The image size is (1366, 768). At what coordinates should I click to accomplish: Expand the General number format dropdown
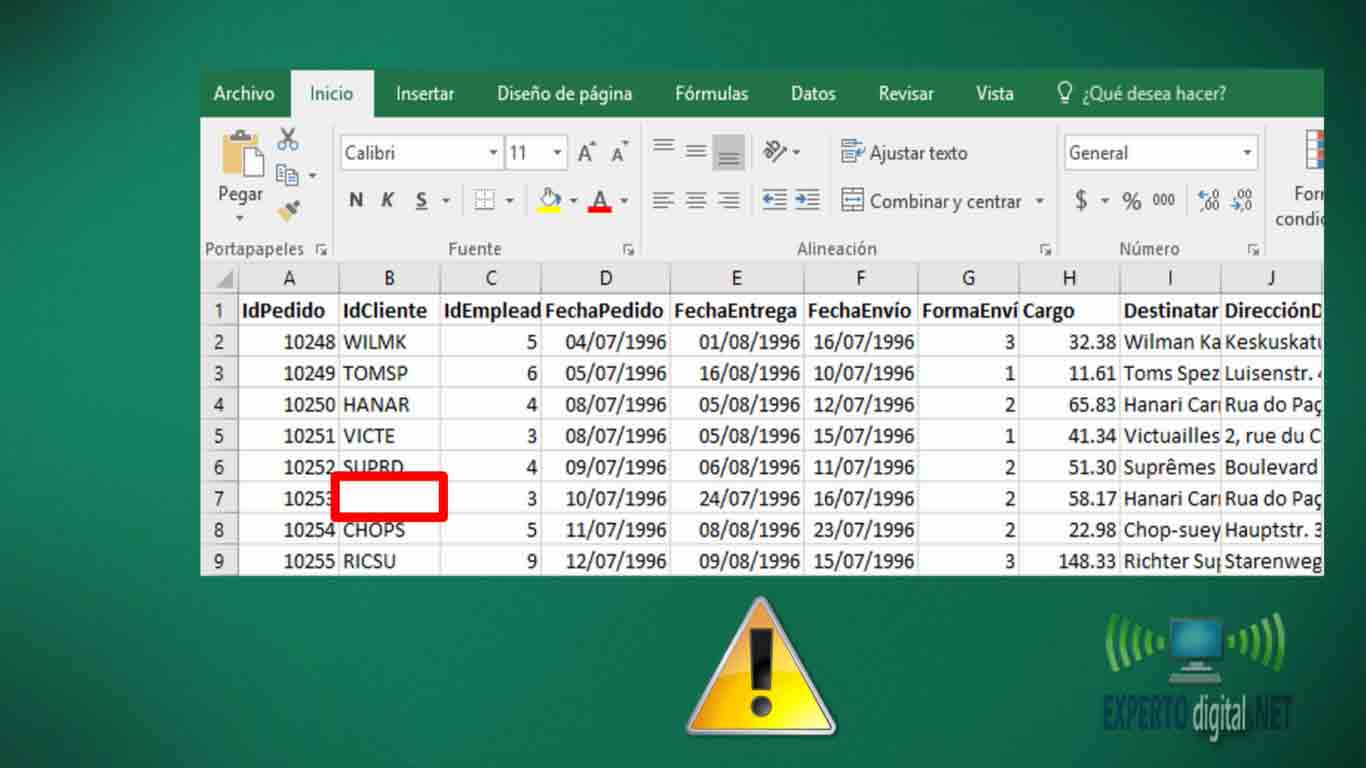pos(1247,153)
